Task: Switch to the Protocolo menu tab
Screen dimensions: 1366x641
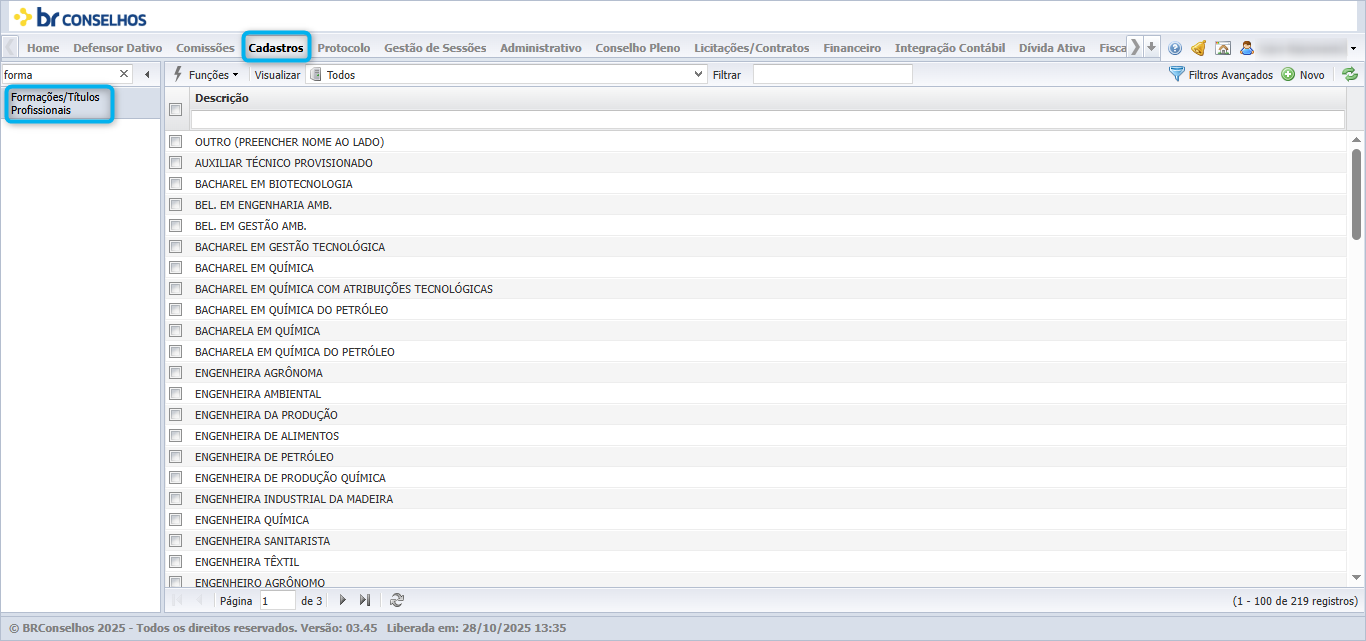Action: (x=343, y=48)
